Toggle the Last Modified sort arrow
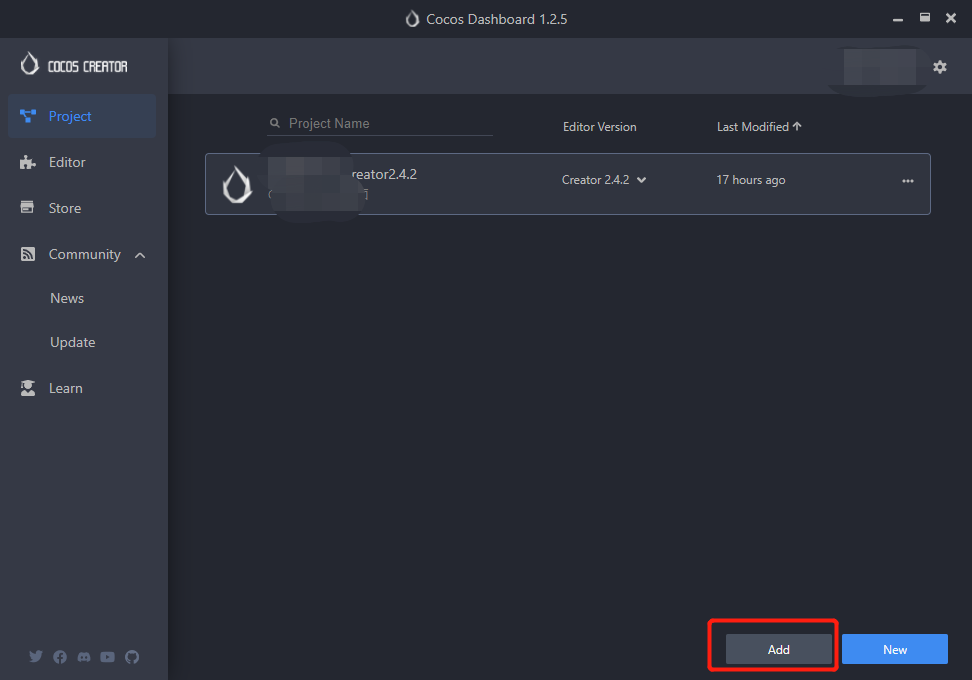The height and width of the screenshot is (680, 972). 797,126
